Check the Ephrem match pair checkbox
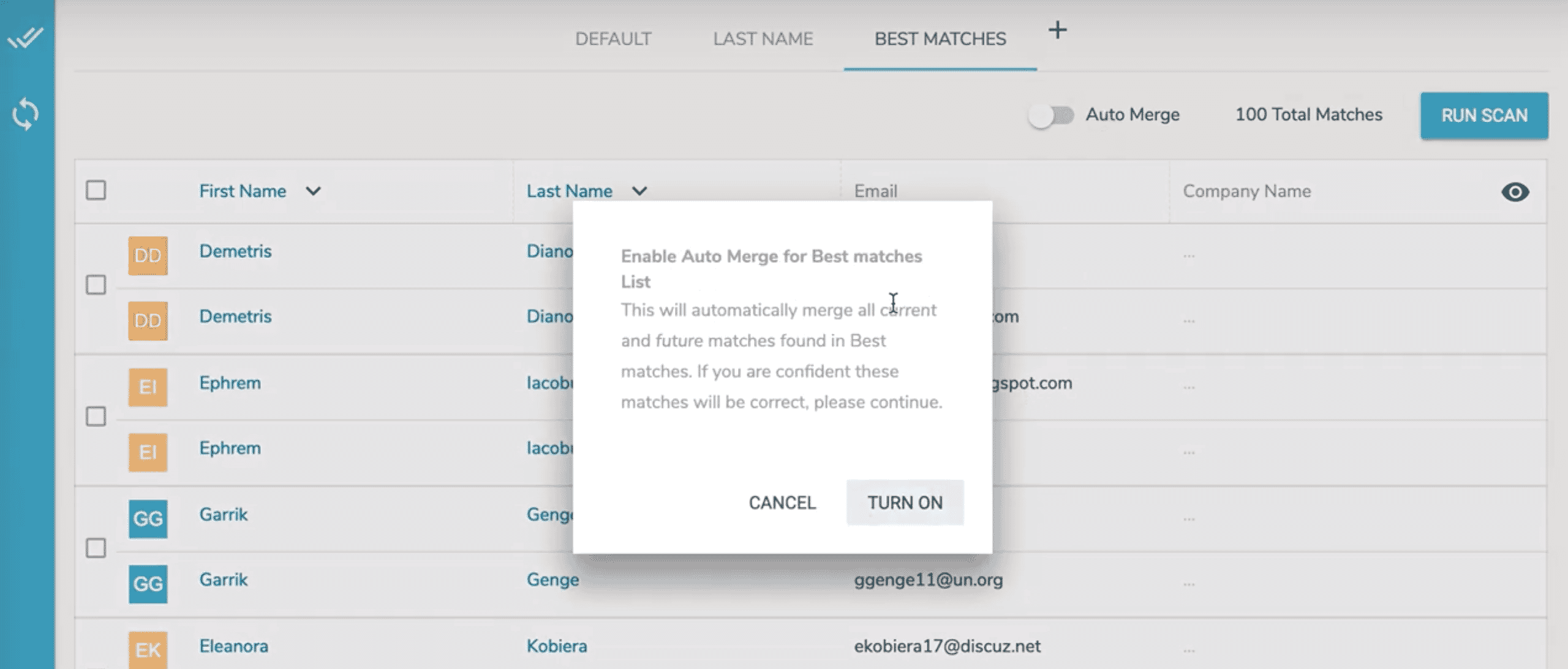1568x669 pixels. 96,417
